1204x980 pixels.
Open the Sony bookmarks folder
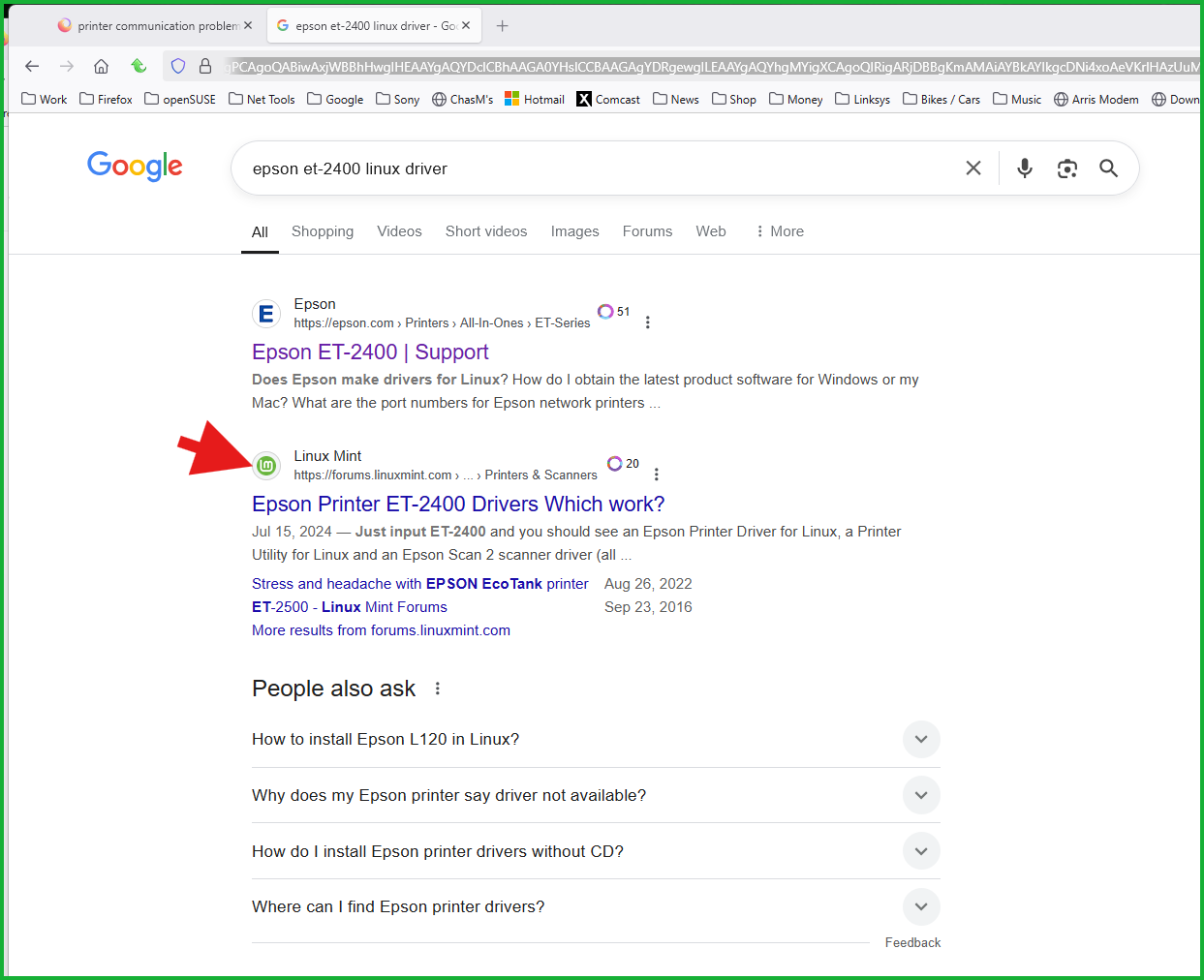pyautogui.click(x=398, y=99)
